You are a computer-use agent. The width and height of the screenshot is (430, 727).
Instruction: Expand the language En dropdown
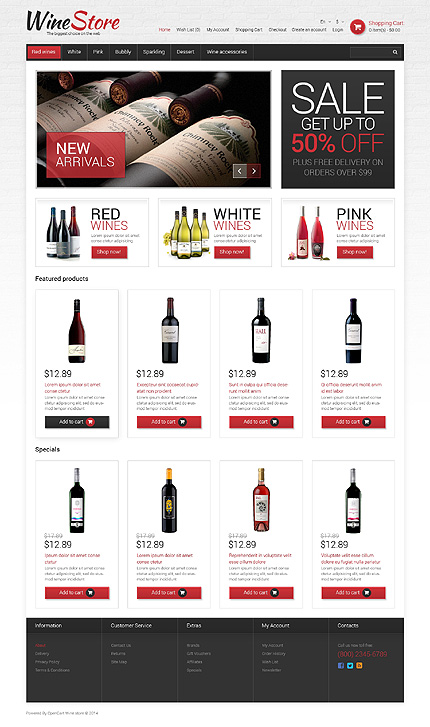point(325,21)
